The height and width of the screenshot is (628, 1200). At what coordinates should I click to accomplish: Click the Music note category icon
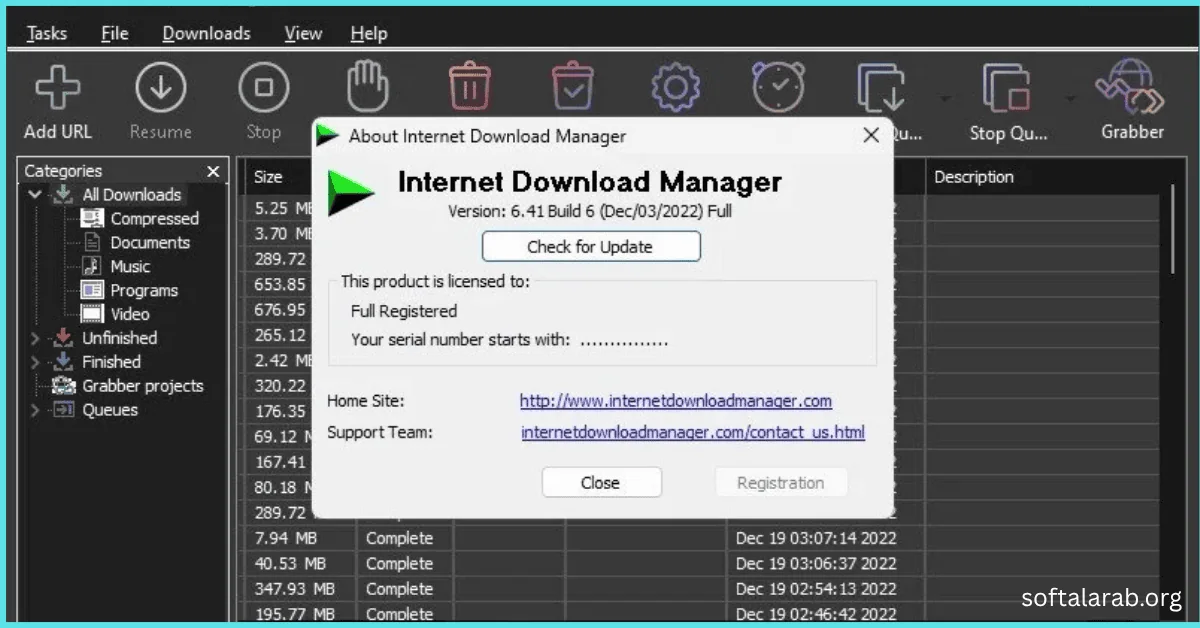(x=92, y=266)
